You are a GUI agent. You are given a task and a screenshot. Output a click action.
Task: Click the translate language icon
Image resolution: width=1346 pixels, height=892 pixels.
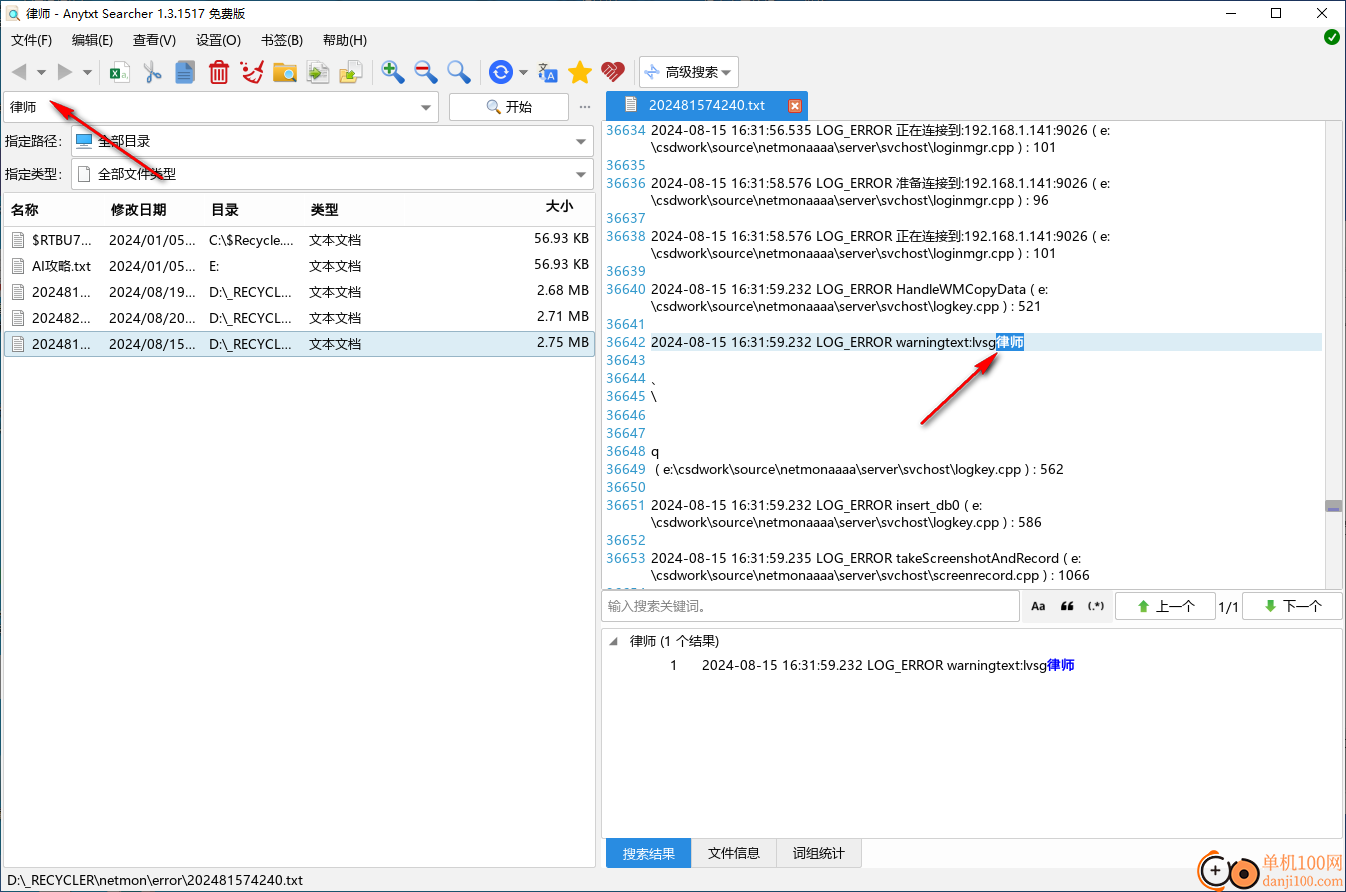[548, 72]
